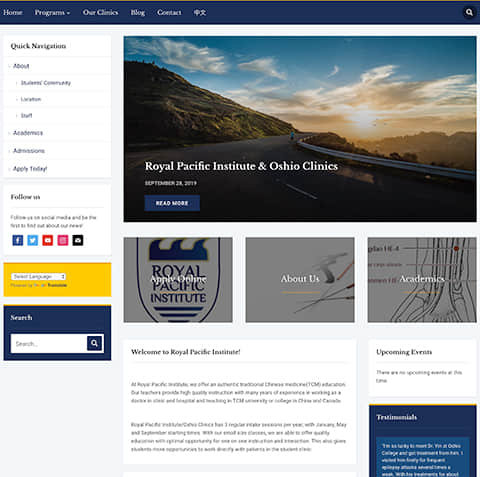Open Staff in Quick Navigation
Viewport: 480px width, 477px height.
pos(26,115)
